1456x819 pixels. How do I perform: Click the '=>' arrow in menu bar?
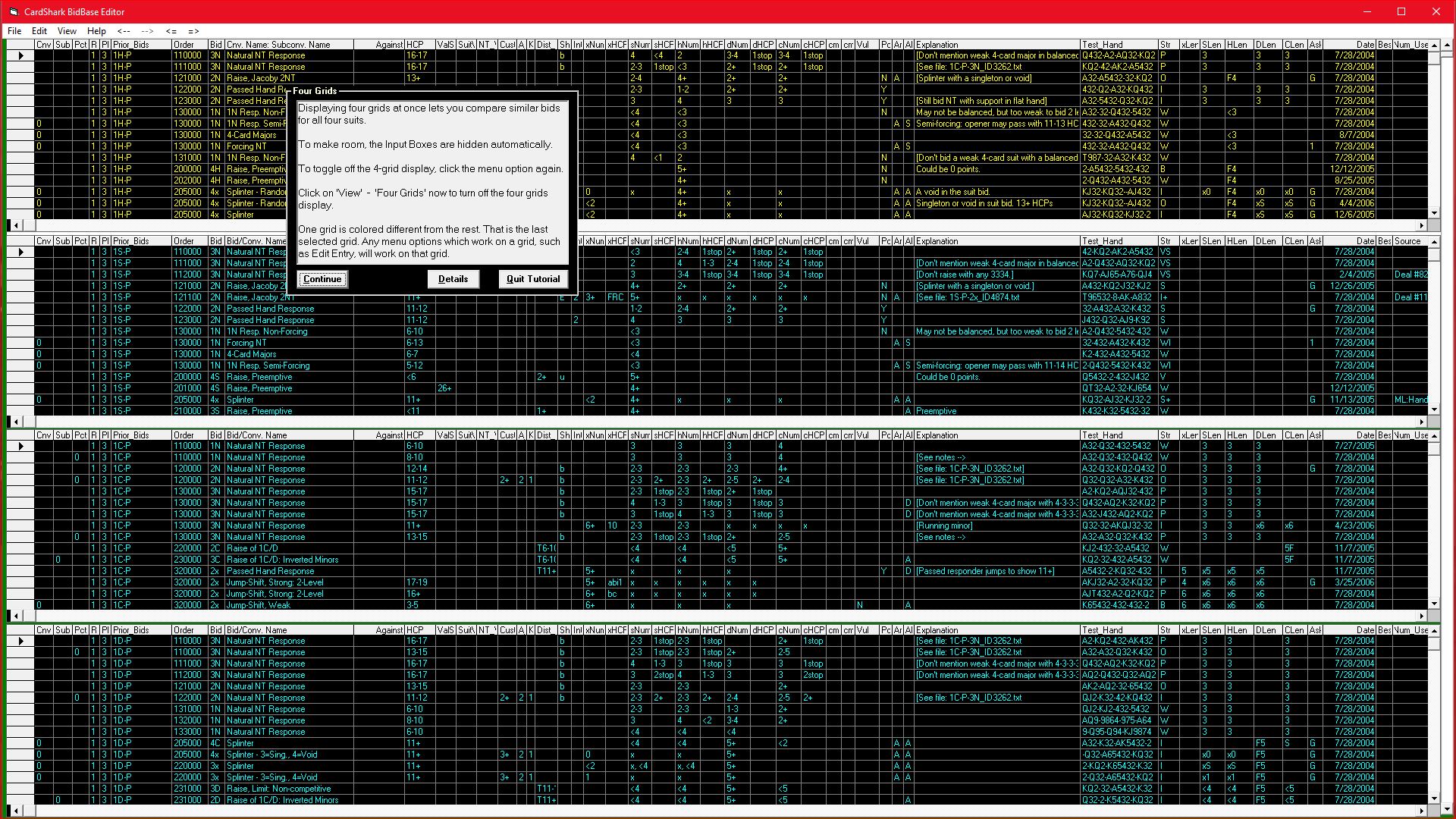(x=193, y=31)
